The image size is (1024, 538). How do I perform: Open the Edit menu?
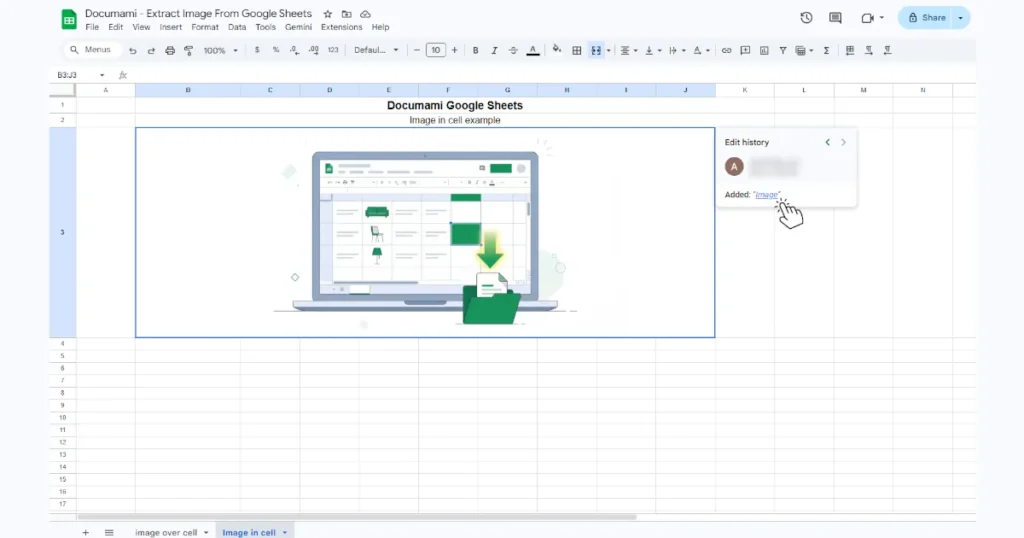coord(116,27)
